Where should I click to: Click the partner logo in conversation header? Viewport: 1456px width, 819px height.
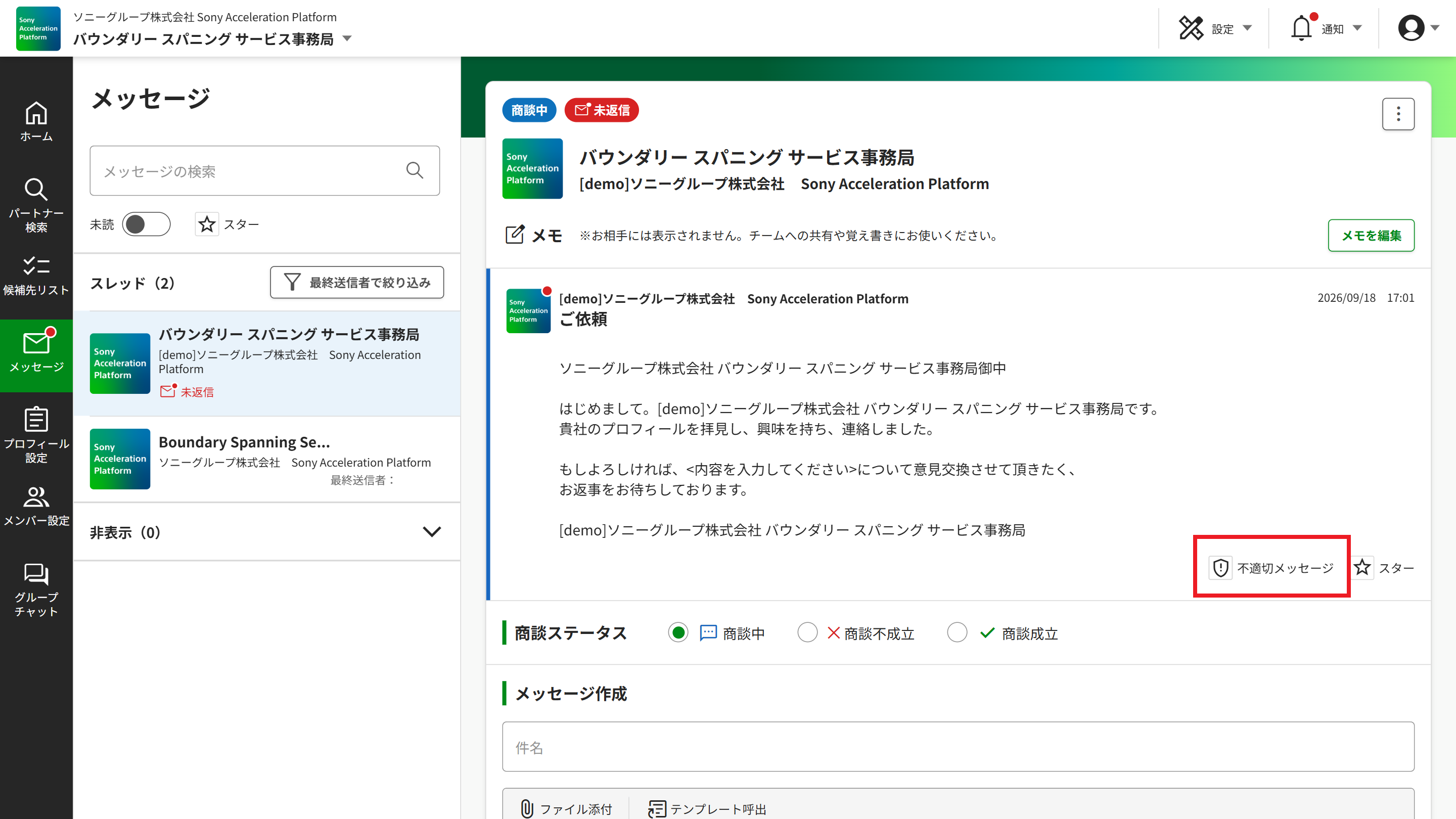pyautogui.click(x=532, y=168)
